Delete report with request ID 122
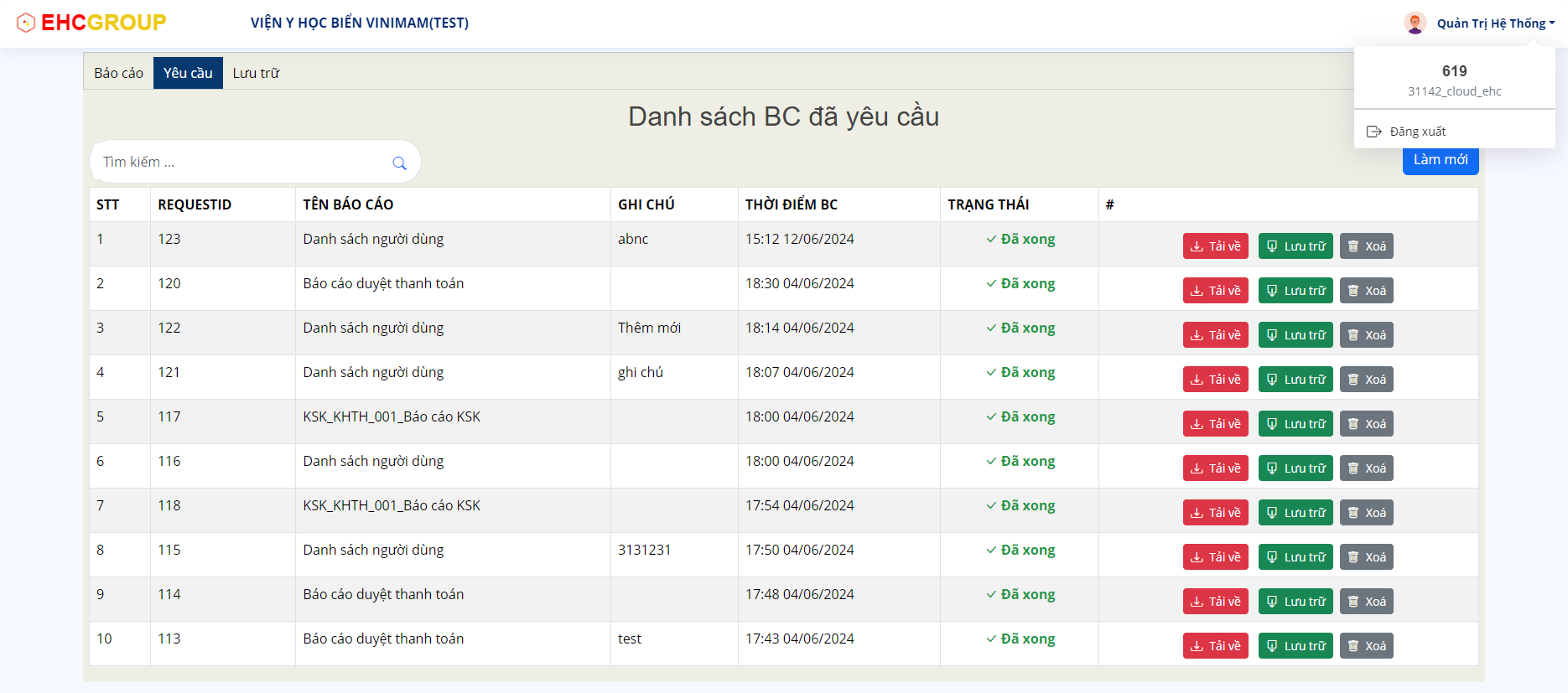Viewport: 1568px width, 693px height. click(1366, 335)
